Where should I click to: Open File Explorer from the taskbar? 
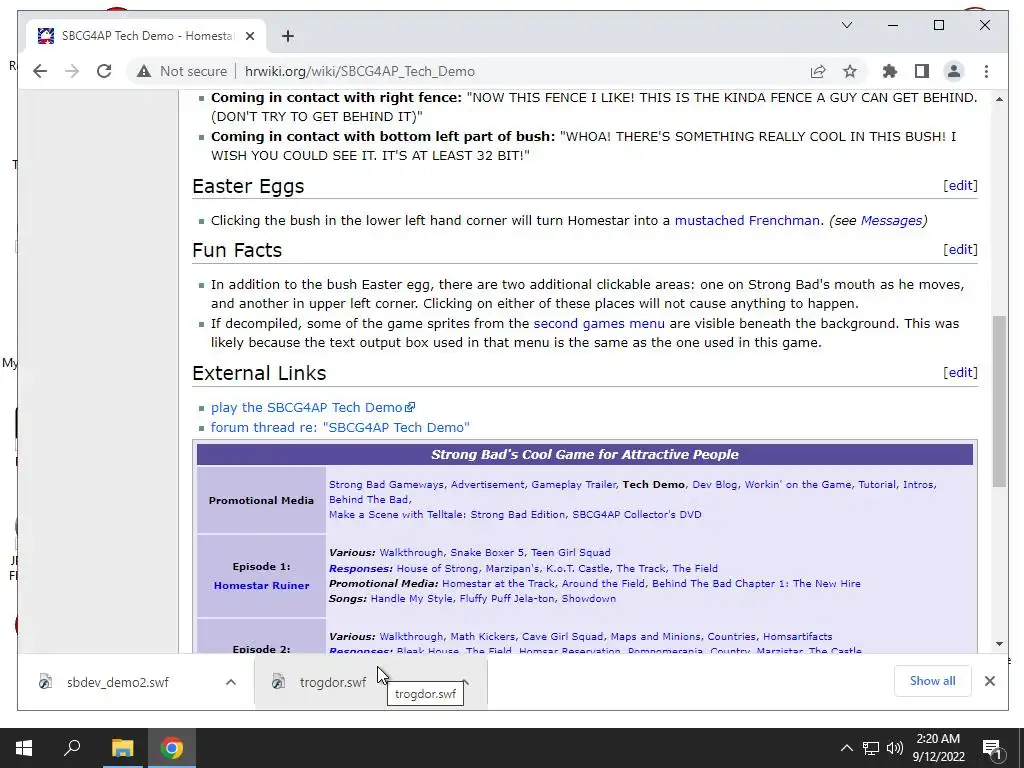pos(122,748)
